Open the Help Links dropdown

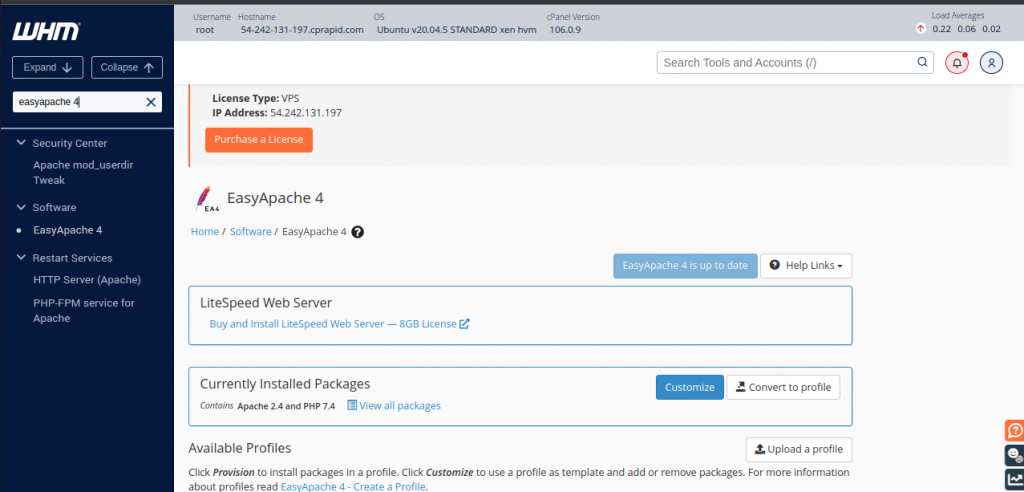pyautogui.click(x=806, y=266)
